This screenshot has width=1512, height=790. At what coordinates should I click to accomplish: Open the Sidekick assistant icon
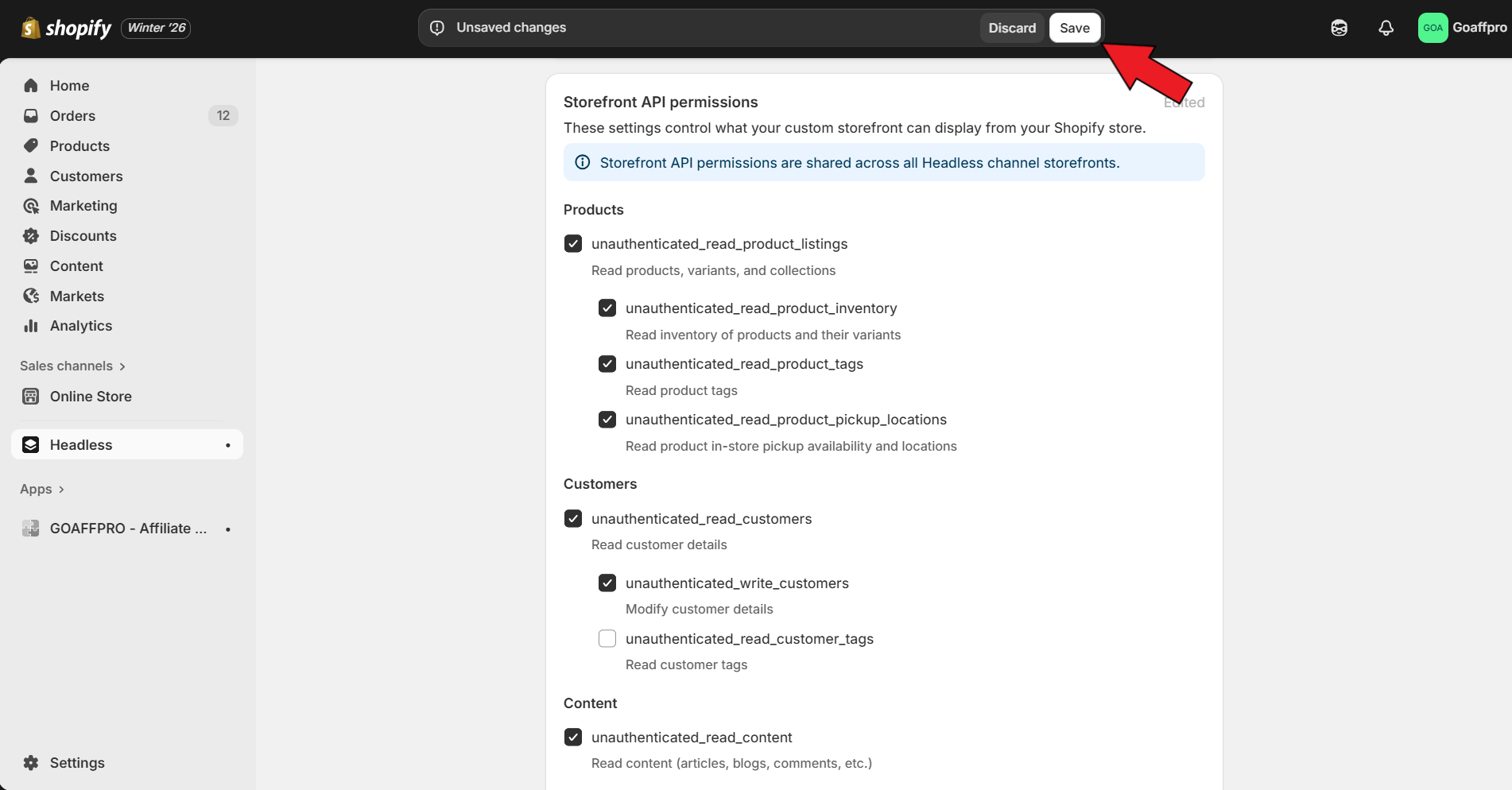click(x=1339, y=28)
